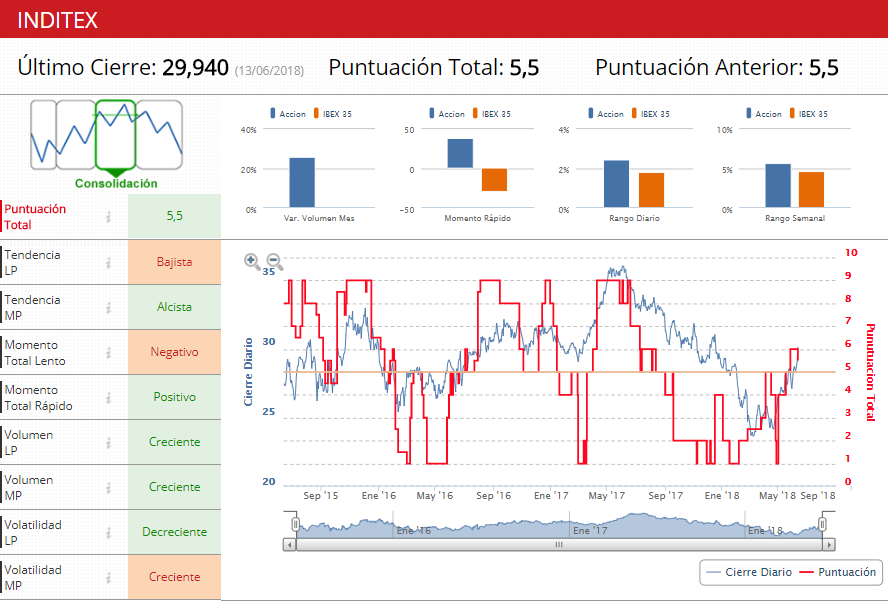The width and height of the screenshot is (889, 602).
Task: Click the Consolidación label
Action: [116, 184]
